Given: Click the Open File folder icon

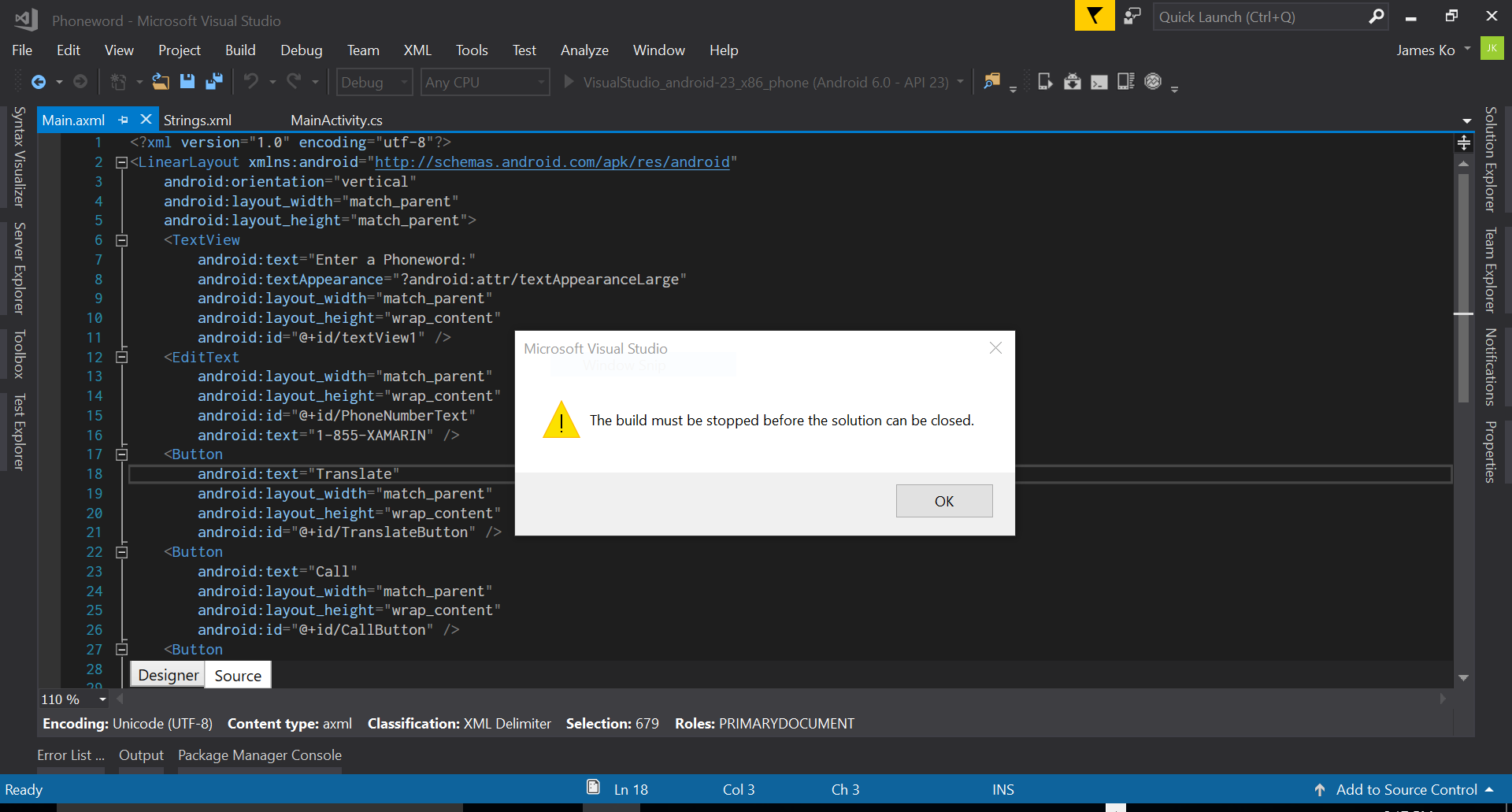Looking at the screenshot, I should tap(161, 82).
